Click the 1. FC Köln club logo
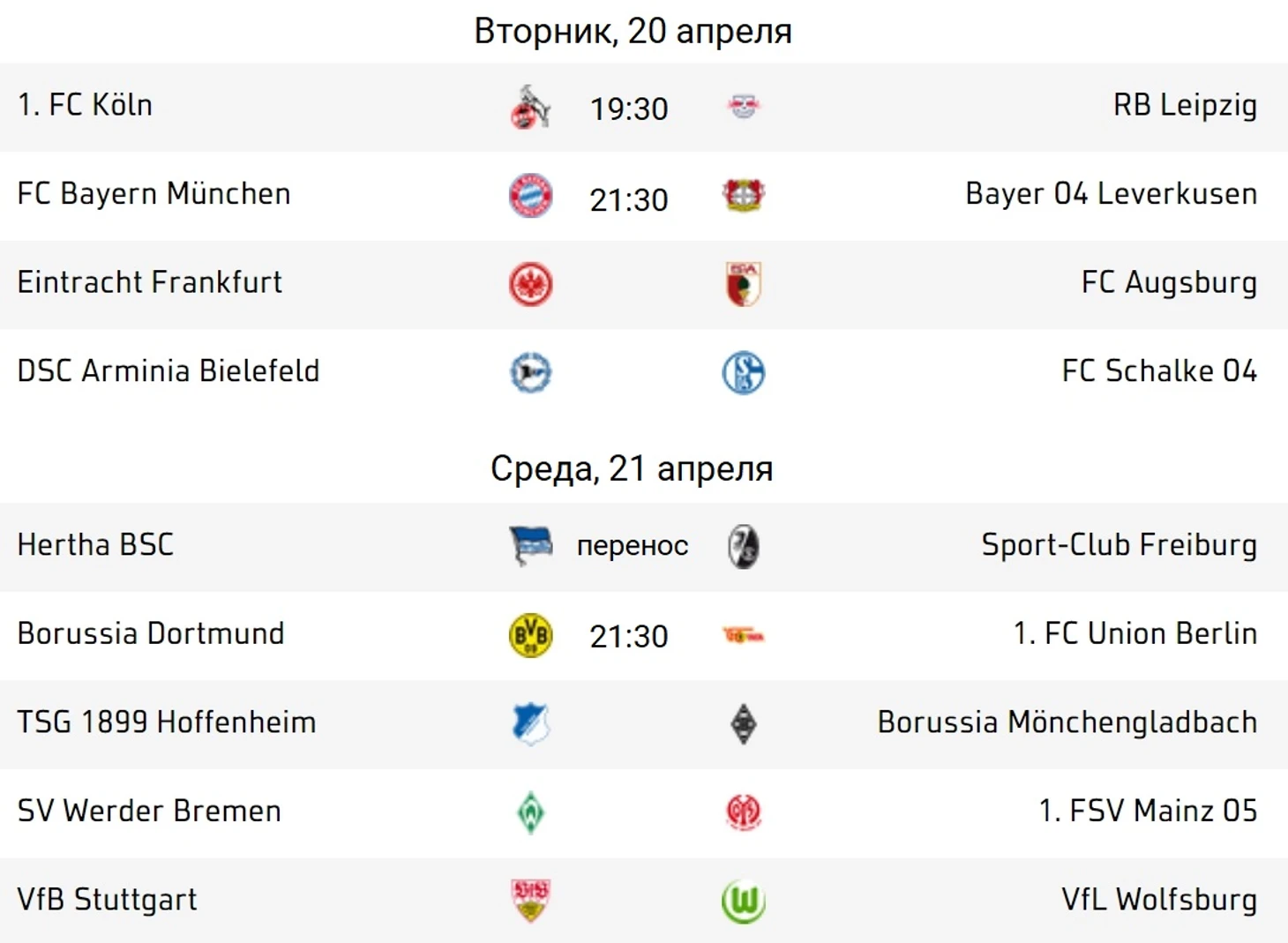1288x943 pixels. 530,108
